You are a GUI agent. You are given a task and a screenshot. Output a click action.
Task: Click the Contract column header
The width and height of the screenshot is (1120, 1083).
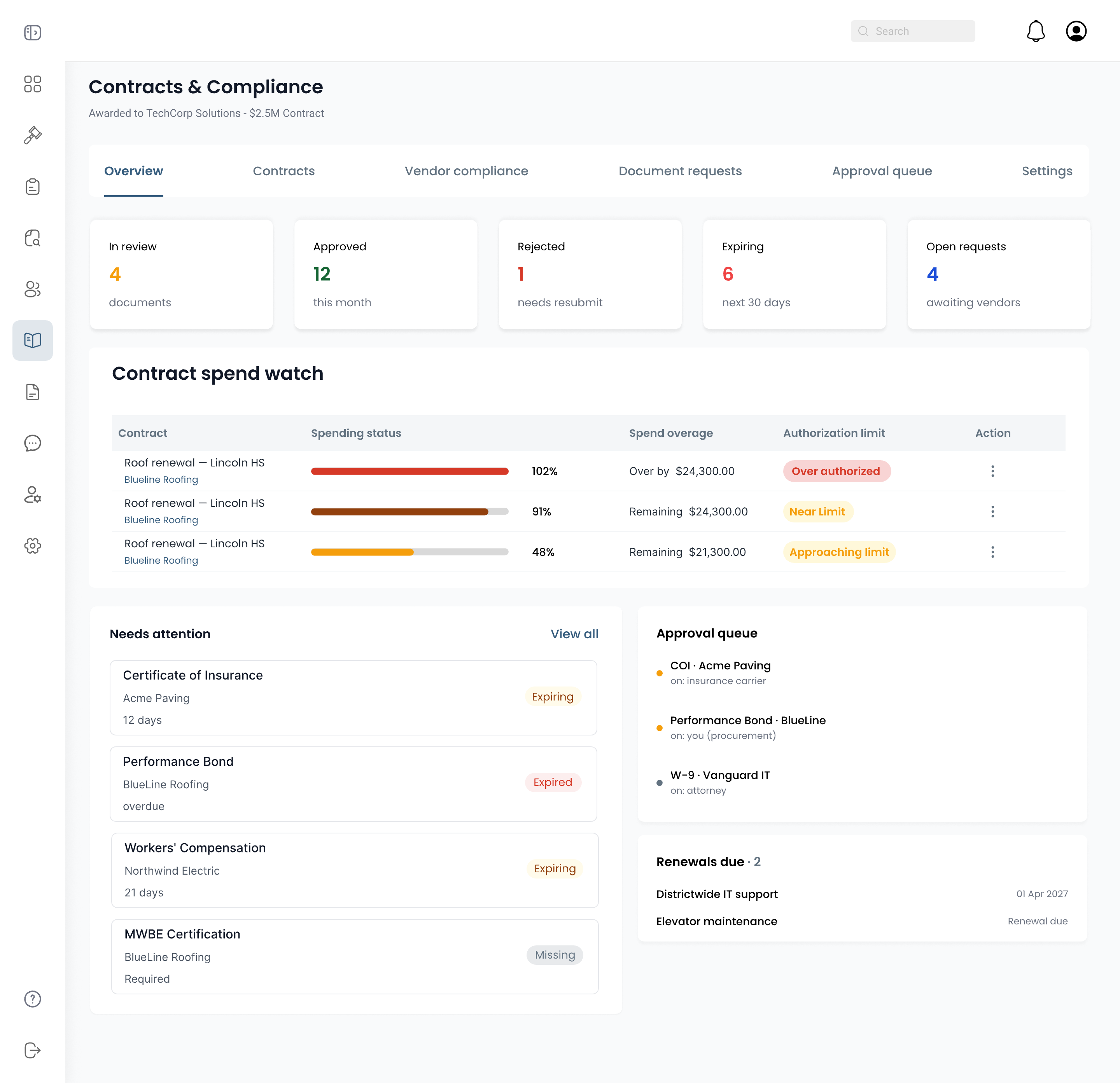143,433
